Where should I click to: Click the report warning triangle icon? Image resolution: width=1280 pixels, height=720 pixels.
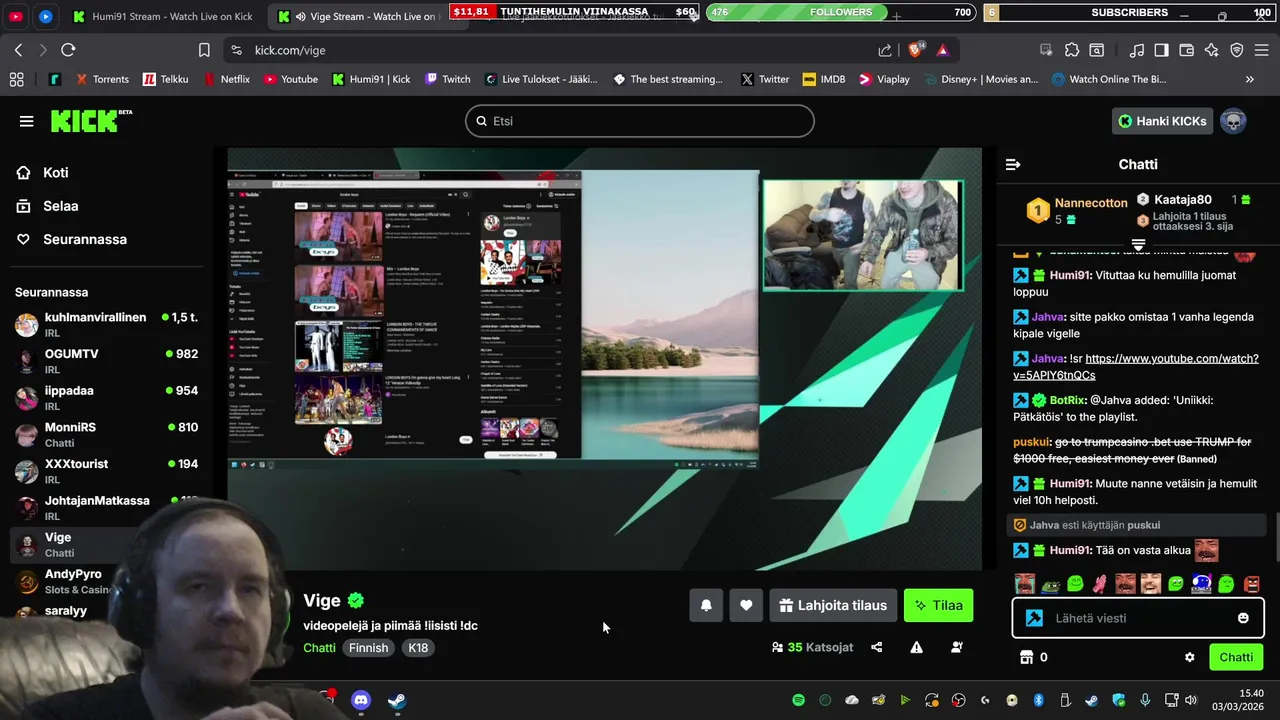point(916,647)
